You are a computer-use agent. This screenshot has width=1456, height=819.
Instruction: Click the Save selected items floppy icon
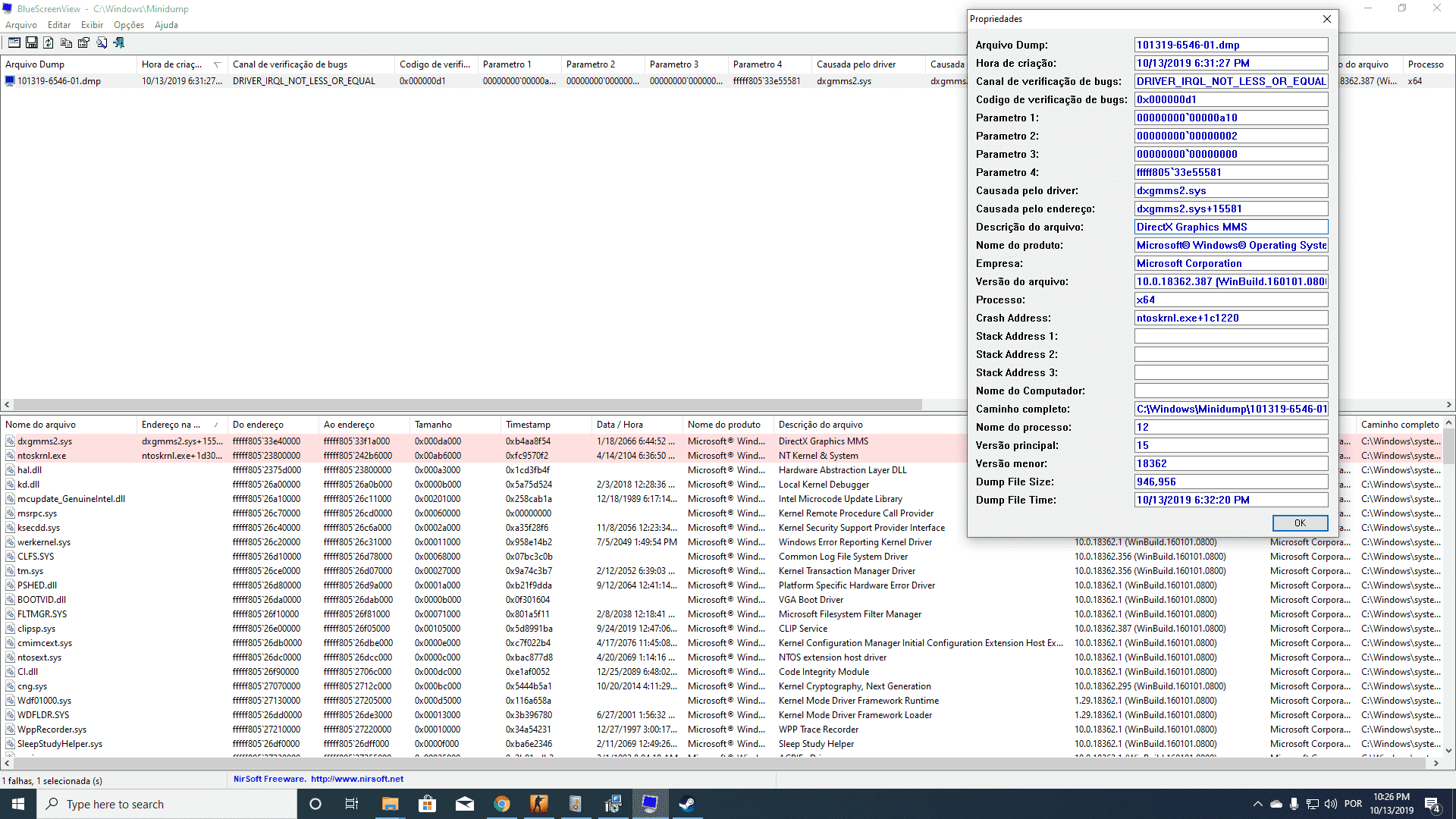pos(32,43)
